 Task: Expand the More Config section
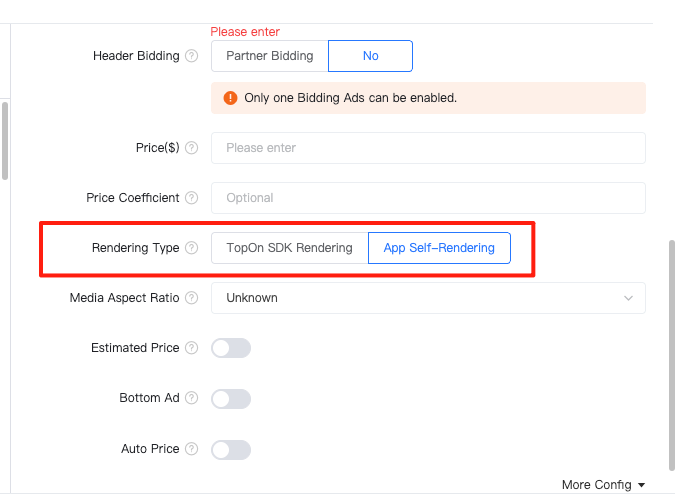(604, 485)
